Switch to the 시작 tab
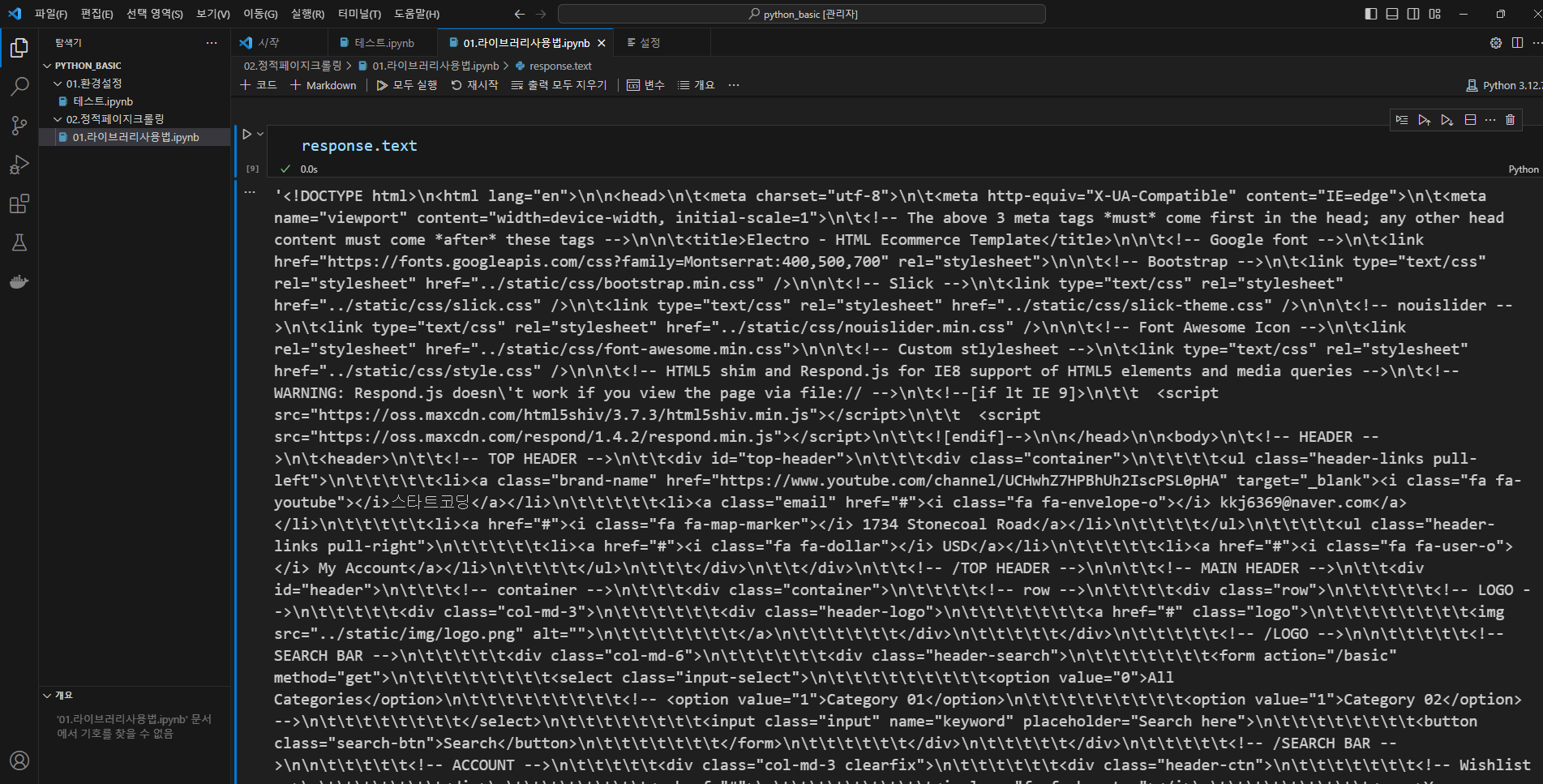 pos(280,43)
